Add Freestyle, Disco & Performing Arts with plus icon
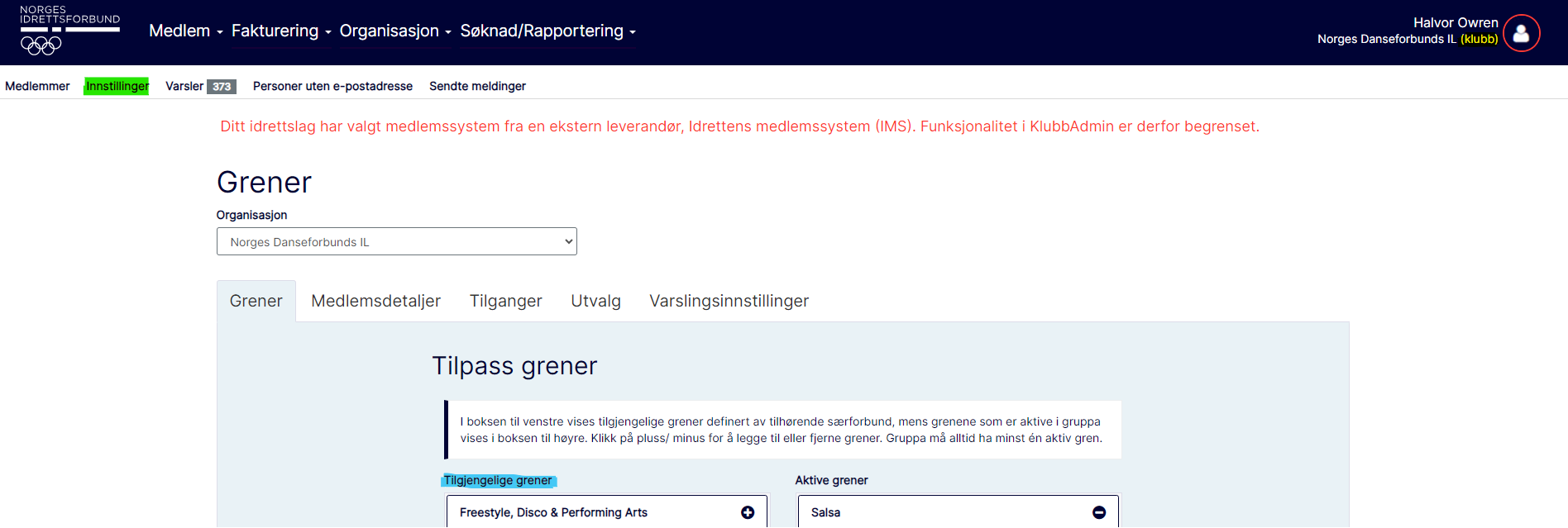The image size is (1568, 528). tap(748, 512)
